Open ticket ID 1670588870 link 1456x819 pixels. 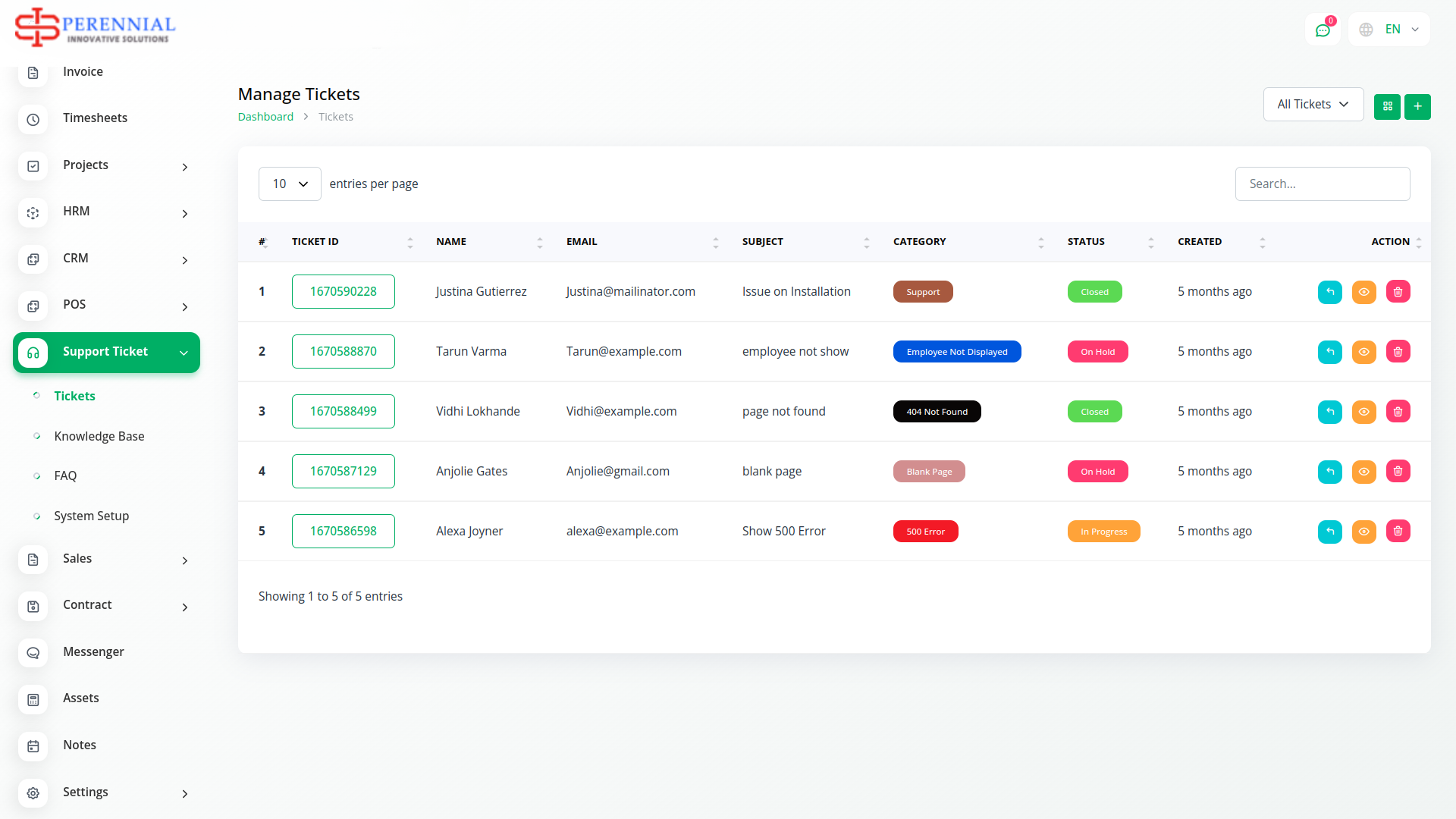(343, 352)
